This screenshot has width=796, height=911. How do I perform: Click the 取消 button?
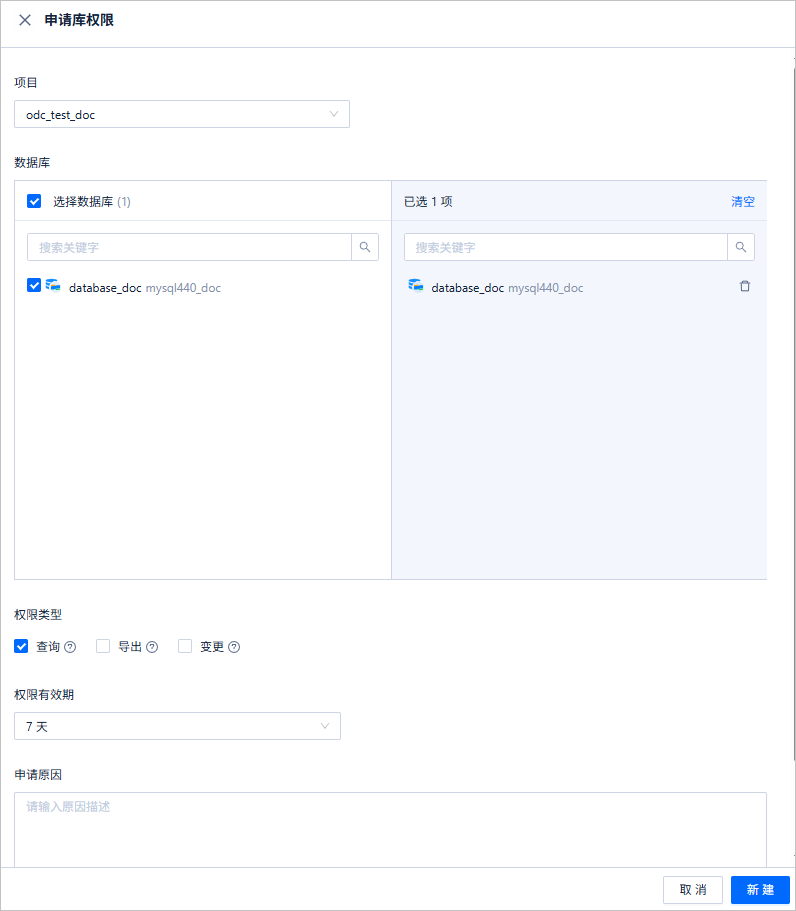(x=693, y=890)
